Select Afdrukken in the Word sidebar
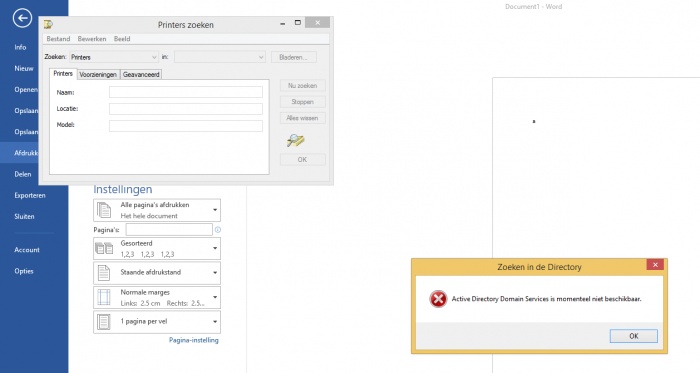Image resolution: width=700 pixels, height=373 pixels. coord(25,153)
